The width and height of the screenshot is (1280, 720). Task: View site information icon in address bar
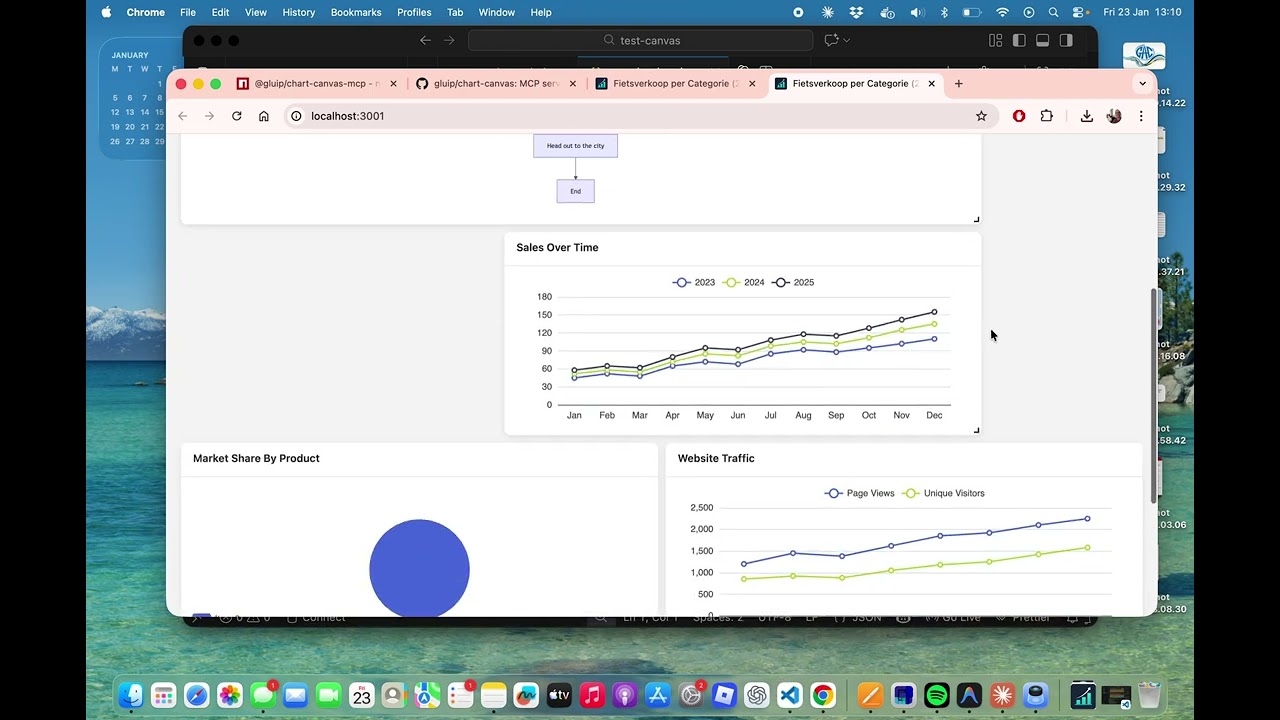[x=296, y=116]
